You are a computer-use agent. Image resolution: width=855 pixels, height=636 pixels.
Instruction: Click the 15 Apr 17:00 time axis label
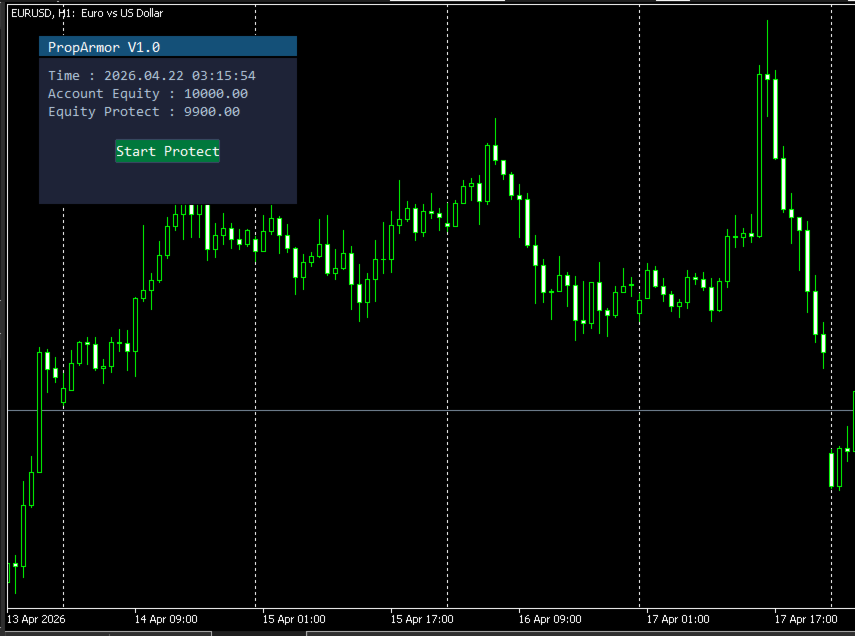pyautogui.click(x=422, y=619)
